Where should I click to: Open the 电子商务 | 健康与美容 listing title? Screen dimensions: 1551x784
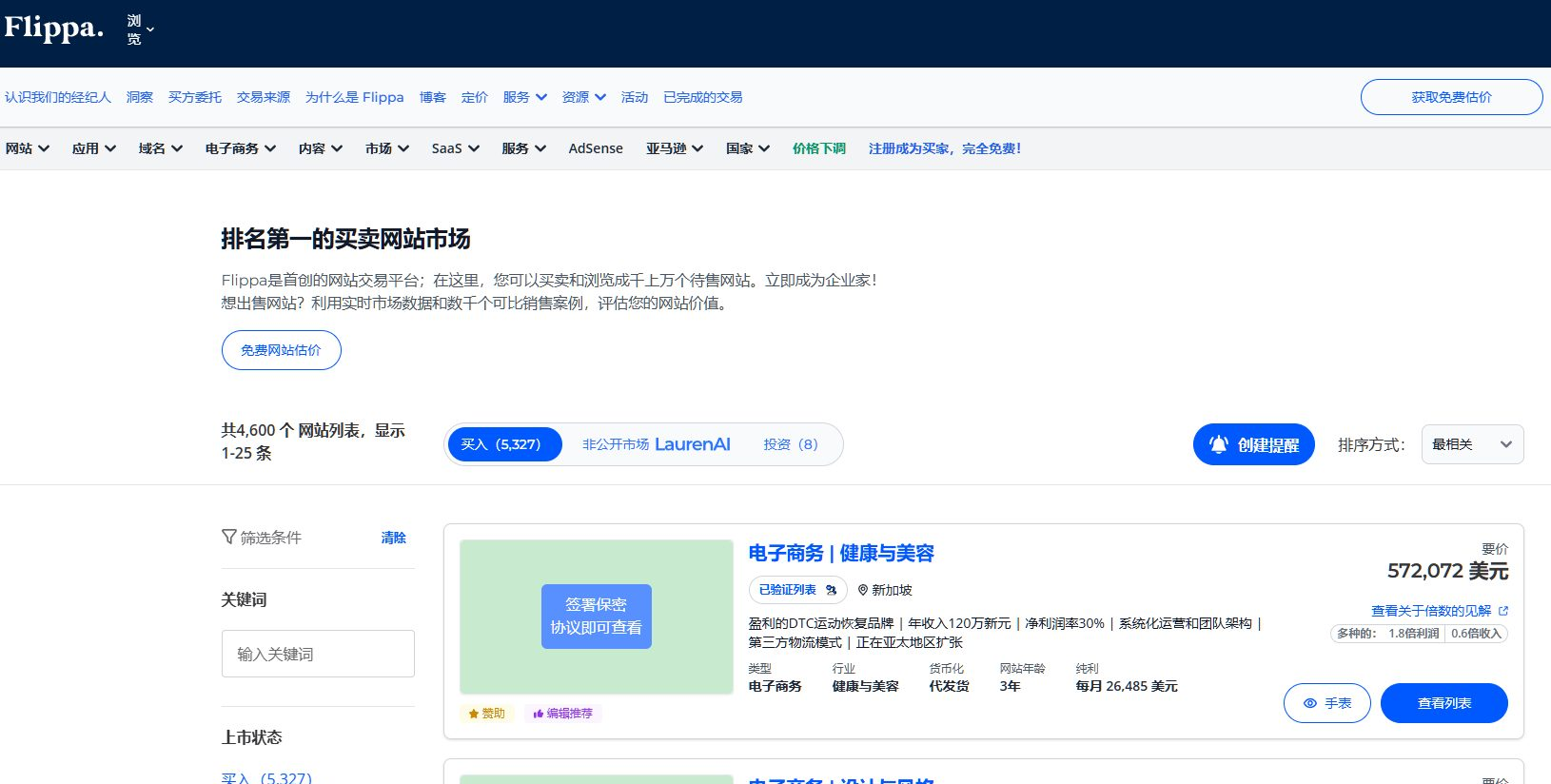[841, 553]
